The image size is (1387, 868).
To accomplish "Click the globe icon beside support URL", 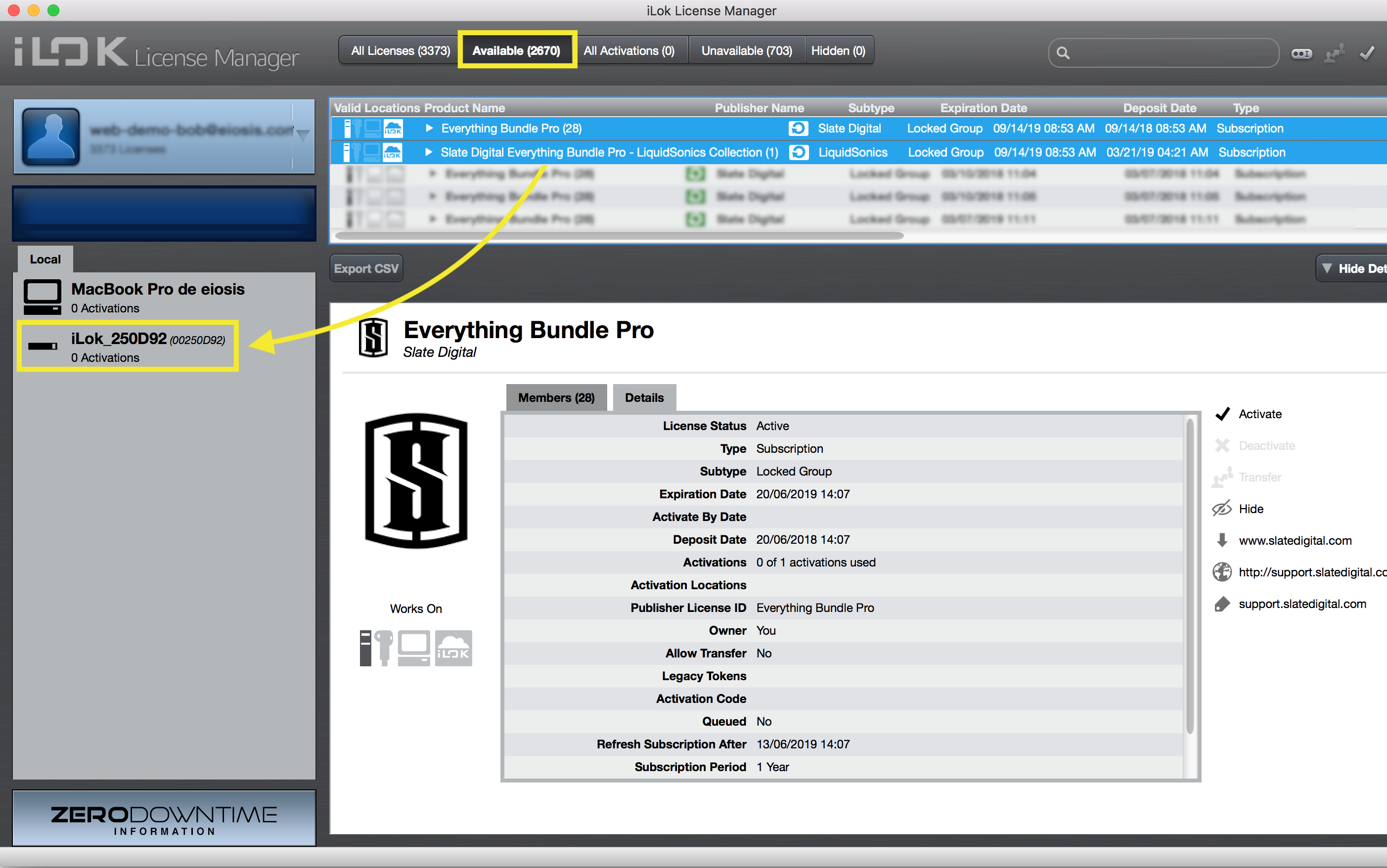I will coord(1222,572).
